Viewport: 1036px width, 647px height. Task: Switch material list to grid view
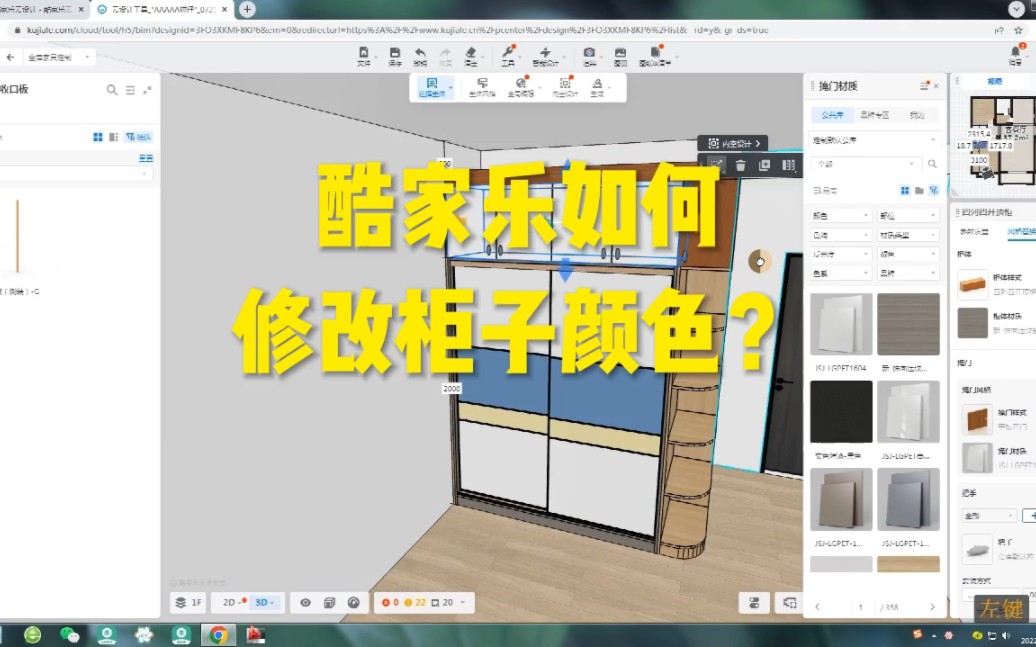904,191
